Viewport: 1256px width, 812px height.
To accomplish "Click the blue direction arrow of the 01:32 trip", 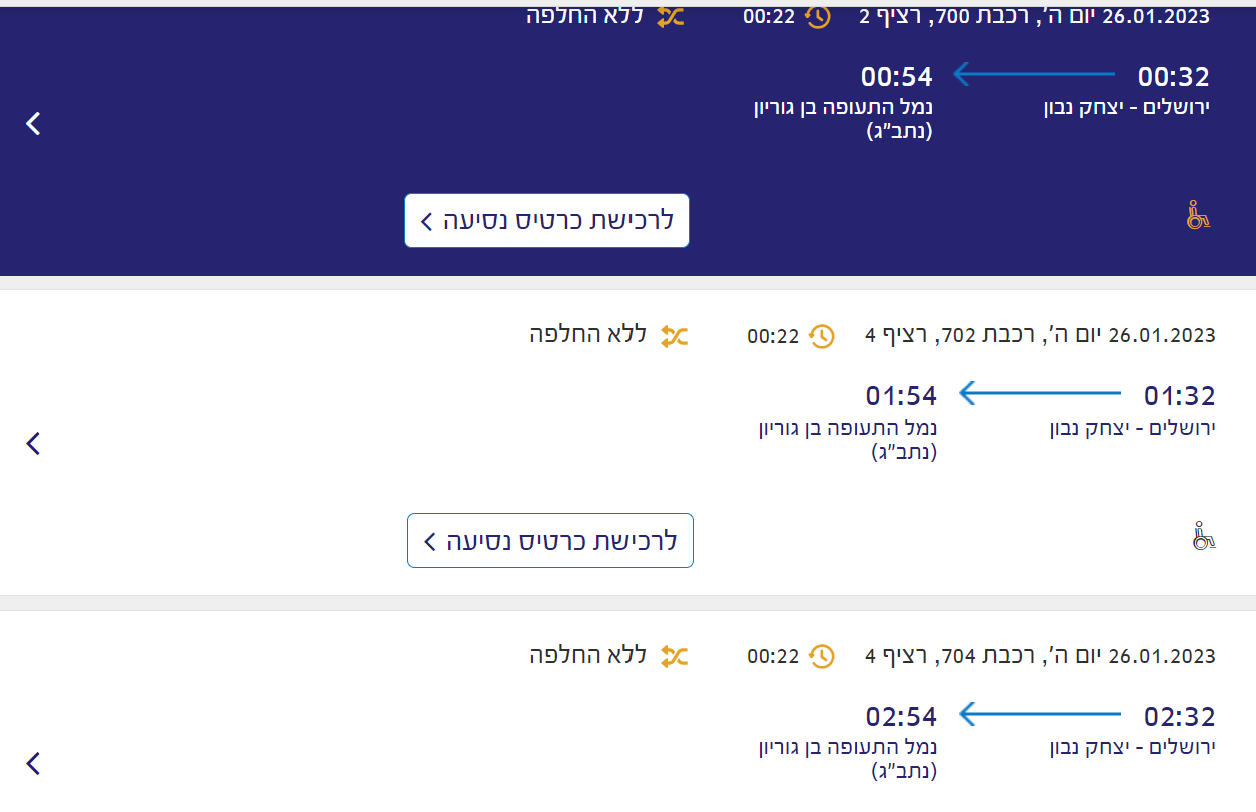I will pos(1040,394).
